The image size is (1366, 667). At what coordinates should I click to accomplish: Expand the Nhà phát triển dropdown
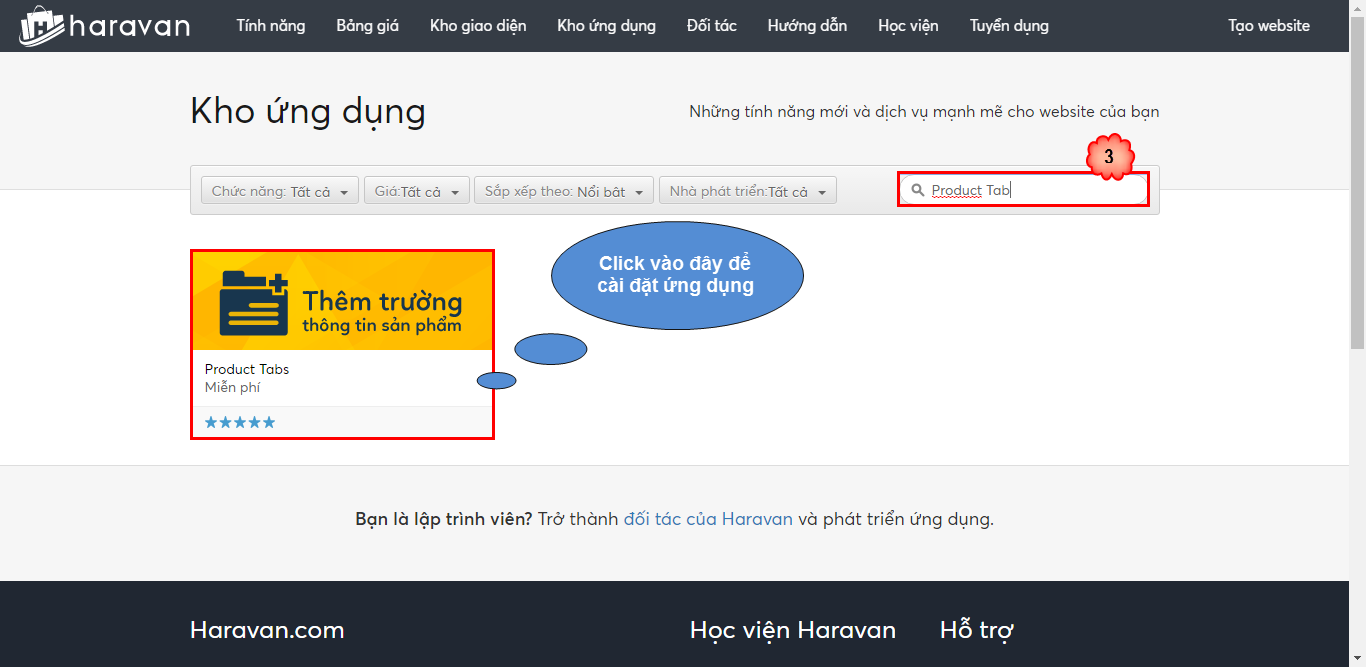[748, 191]
